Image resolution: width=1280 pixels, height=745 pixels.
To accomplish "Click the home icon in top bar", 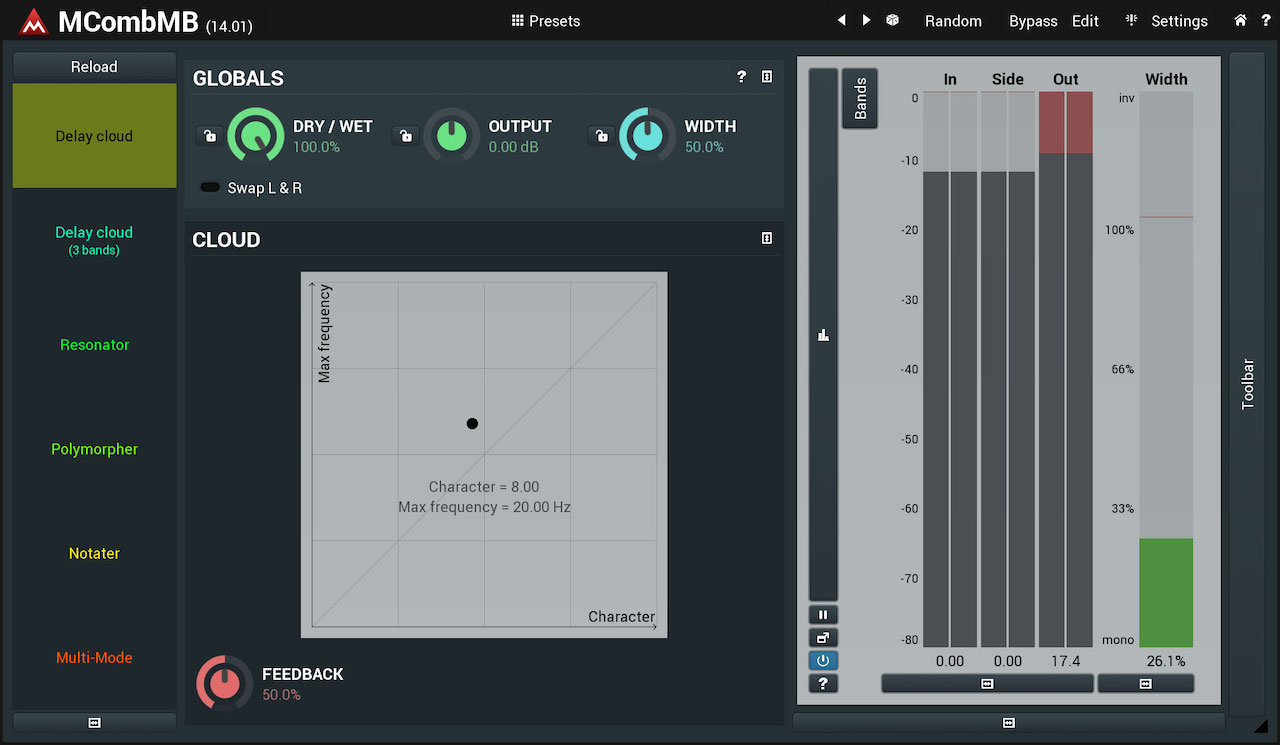I will 1240,20.
